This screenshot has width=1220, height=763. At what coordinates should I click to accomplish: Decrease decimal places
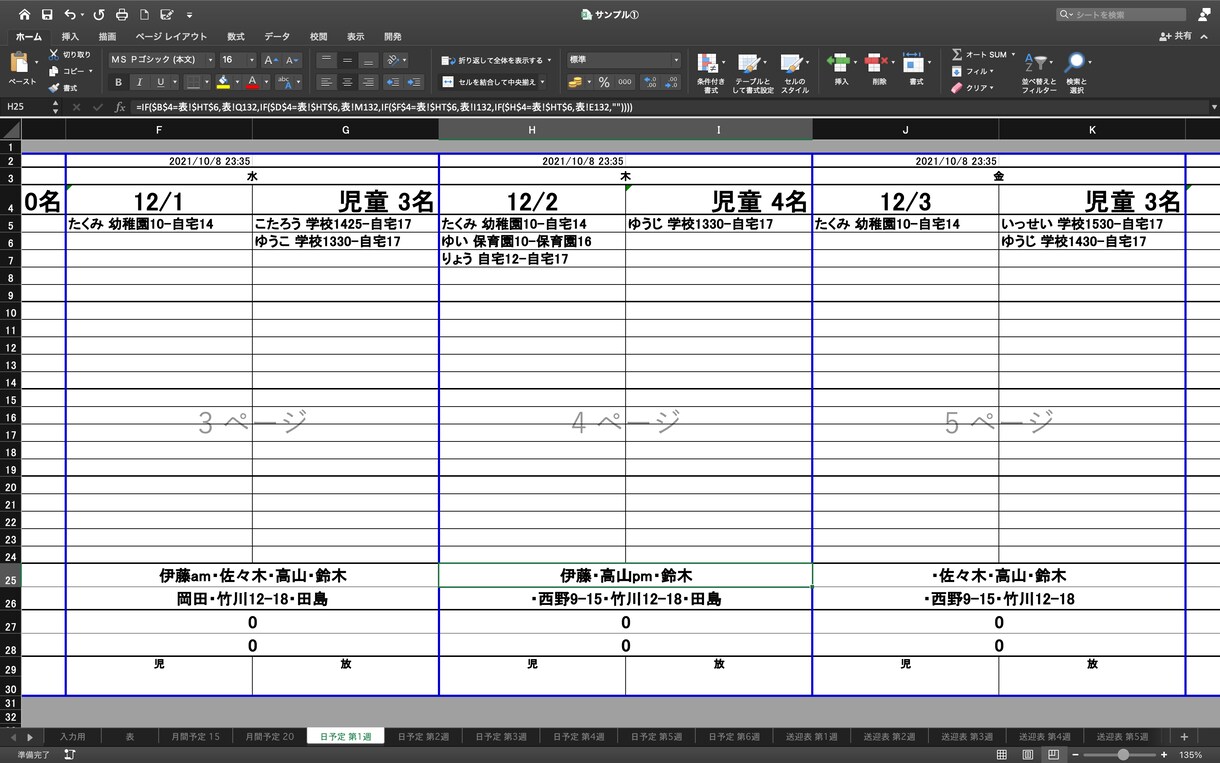pos(671,82)
